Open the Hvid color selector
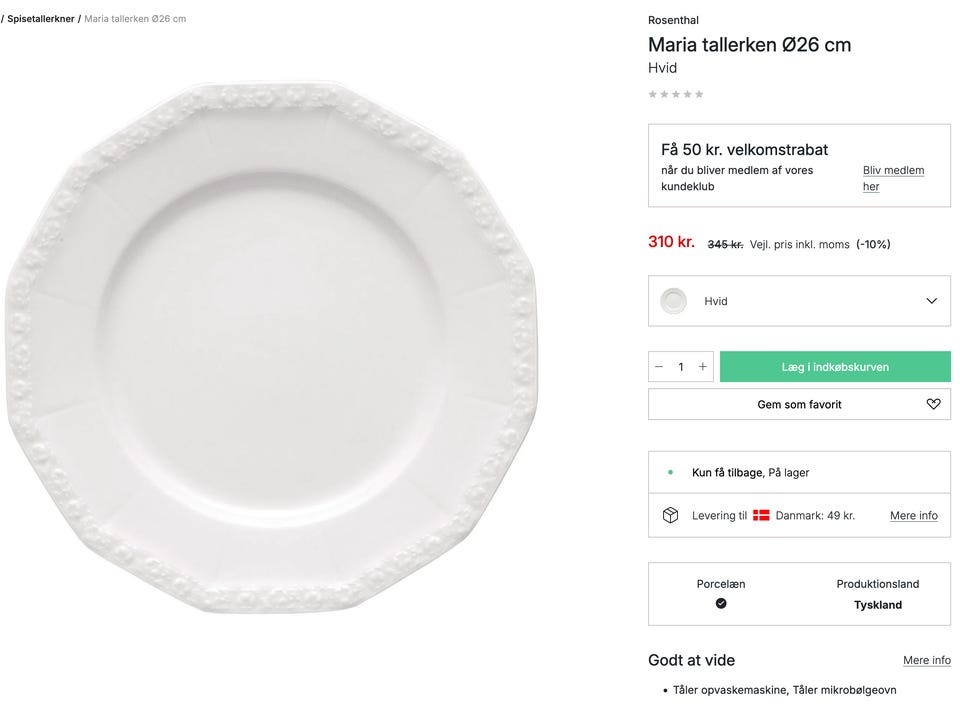Screen dimensions: 960x717 pyautogui.click(x=799, y=301)
